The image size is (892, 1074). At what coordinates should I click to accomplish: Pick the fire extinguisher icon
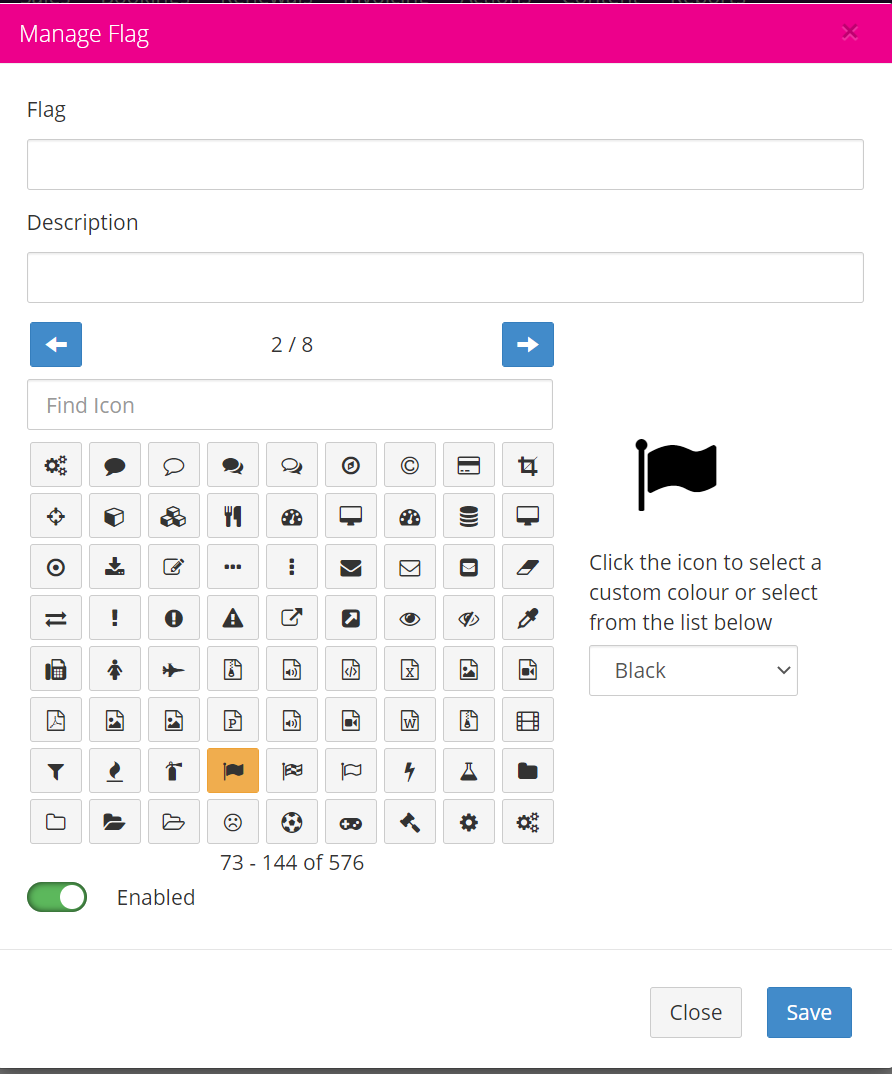(174, 771)
